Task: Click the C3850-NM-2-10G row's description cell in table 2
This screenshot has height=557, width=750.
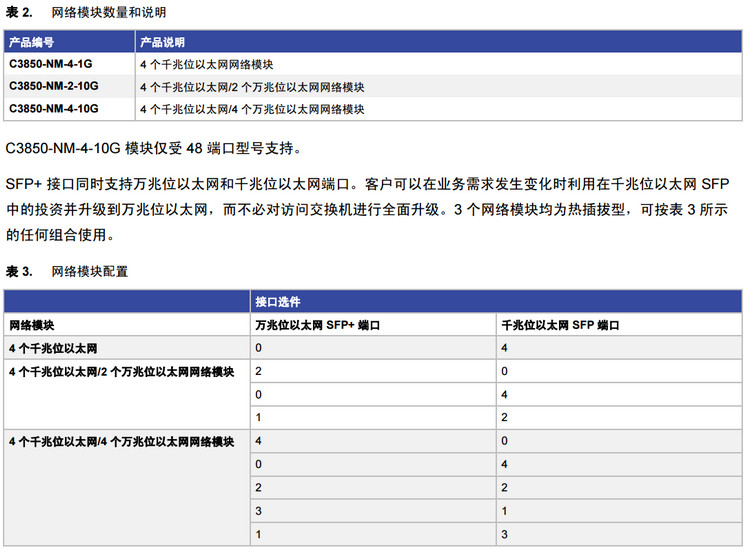Action: click(x=251, y=86)
